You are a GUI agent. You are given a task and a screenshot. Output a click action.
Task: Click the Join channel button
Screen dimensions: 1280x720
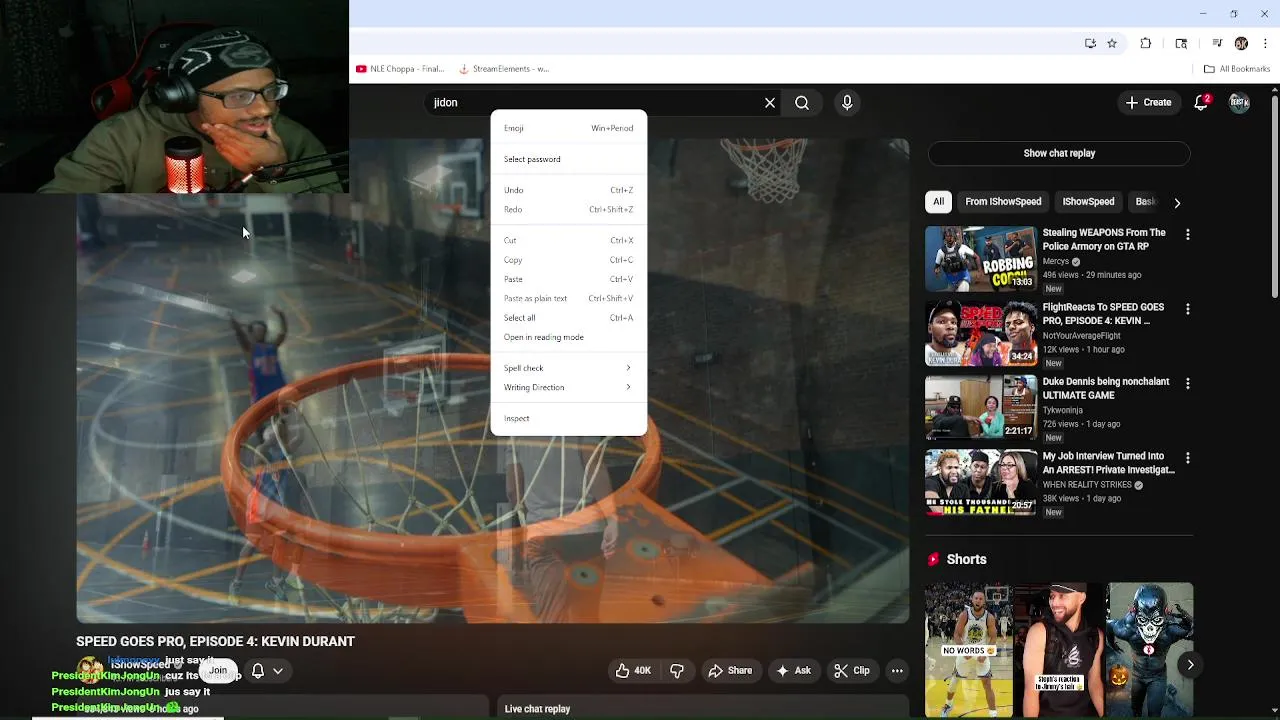(x=218, y=670)
